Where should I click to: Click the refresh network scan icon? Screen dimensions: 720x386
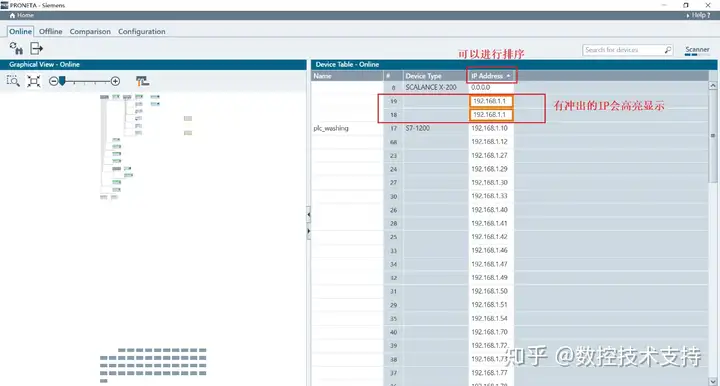click(16, 48)
